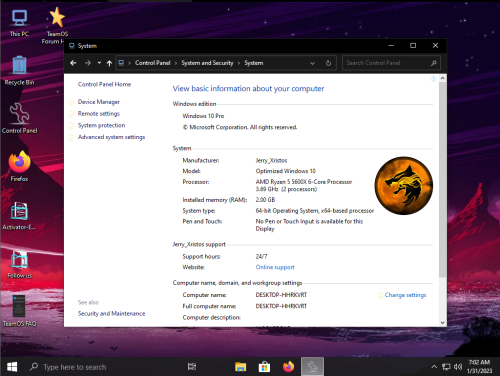
Task: Refresh the System page
Action: point(328,63)
